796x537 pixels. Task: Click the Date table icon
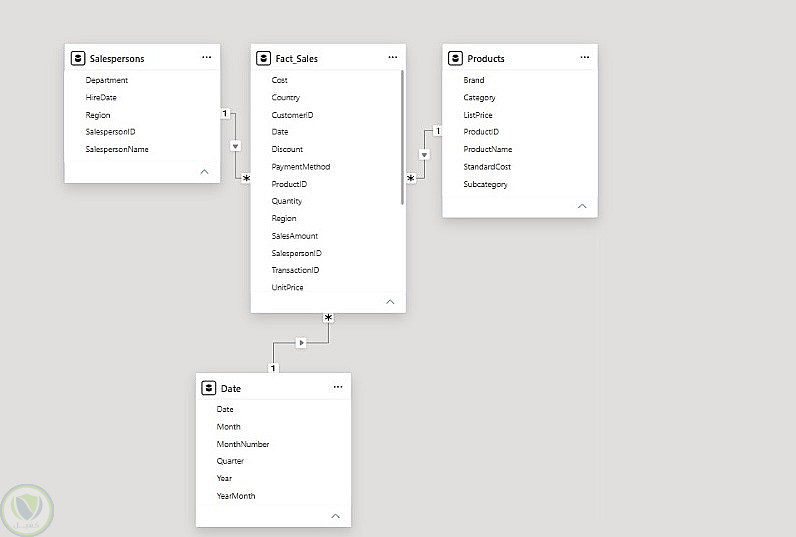click(x=209, y=388)
